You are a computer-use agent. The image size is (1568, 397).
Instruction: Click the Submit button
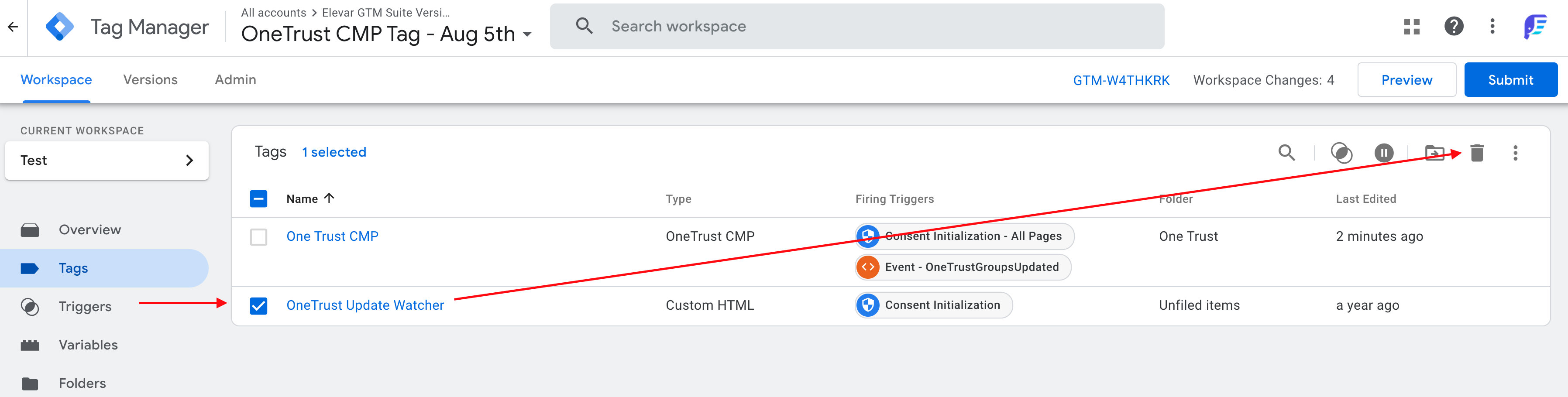tap(1510, 80)
